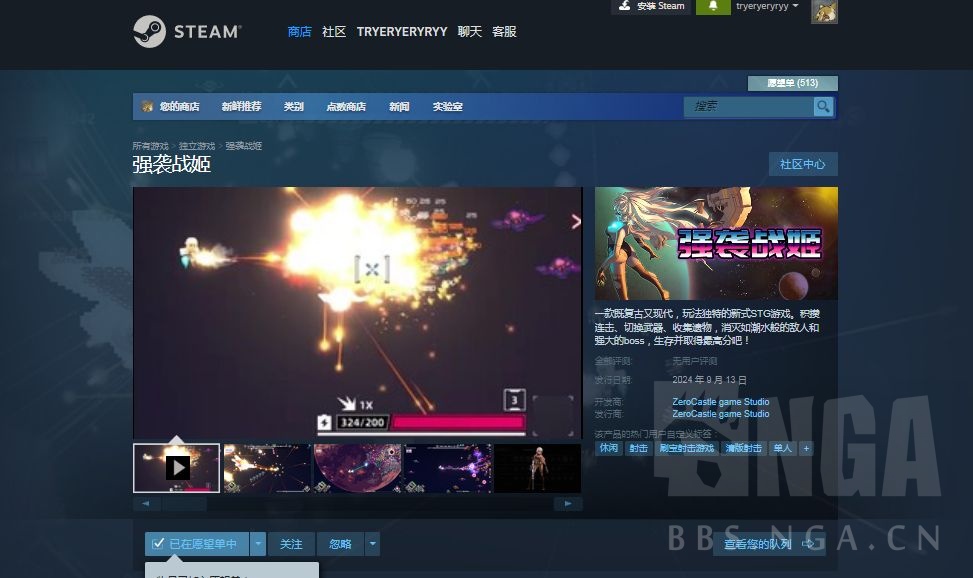Open TRYERYERYRYY profile menu
This screenshot has height=578, width=973.
click(401, 32)
